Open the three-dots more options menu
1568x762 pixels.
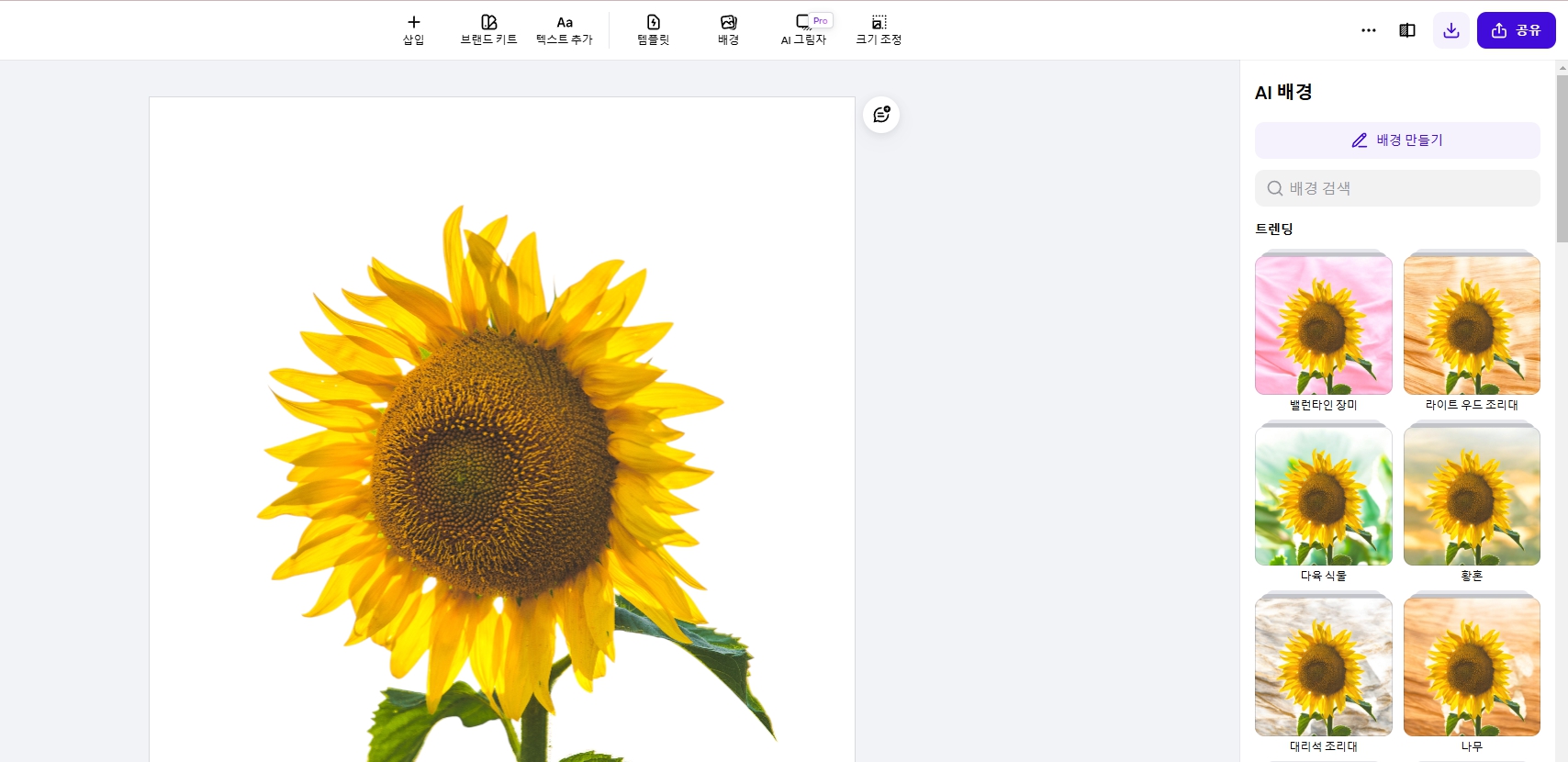click(1369, 30)
